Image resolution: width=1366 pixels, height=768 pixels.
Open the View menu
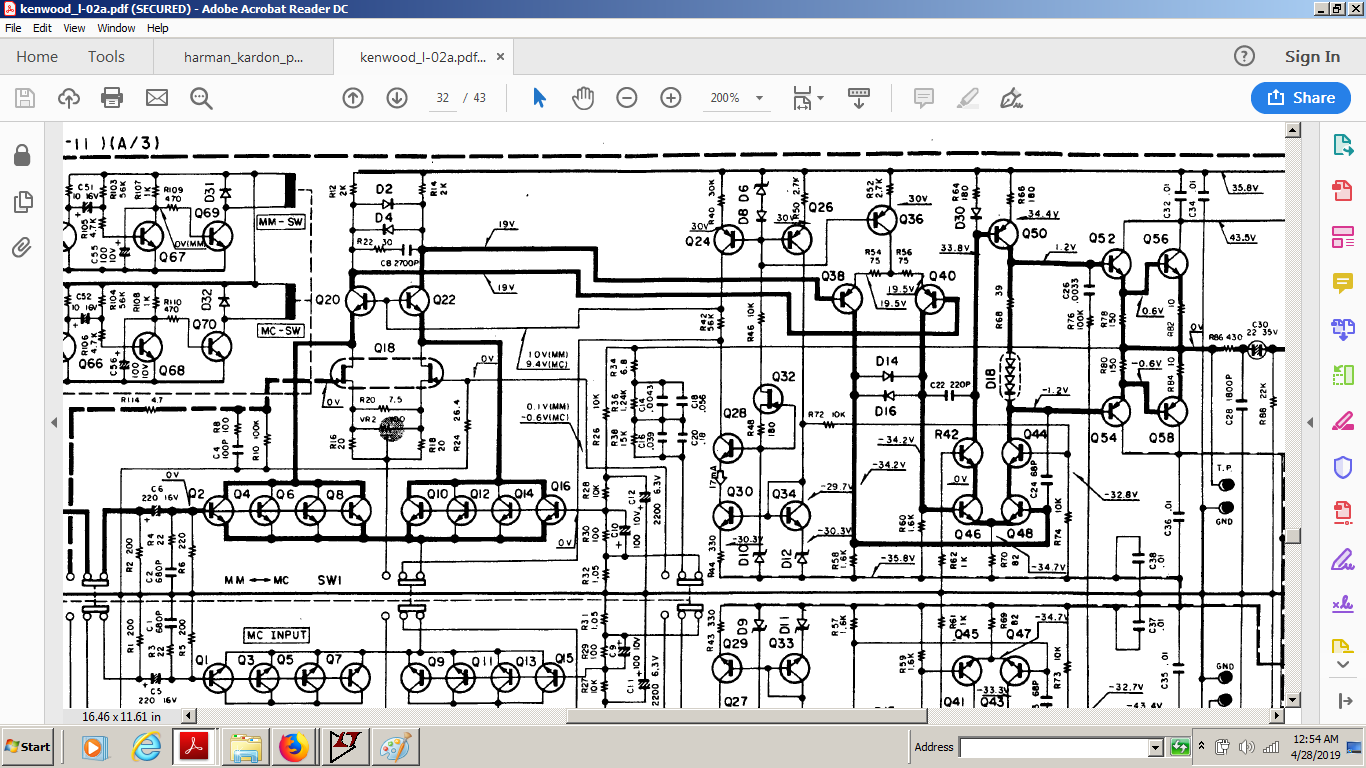(74, 28)
